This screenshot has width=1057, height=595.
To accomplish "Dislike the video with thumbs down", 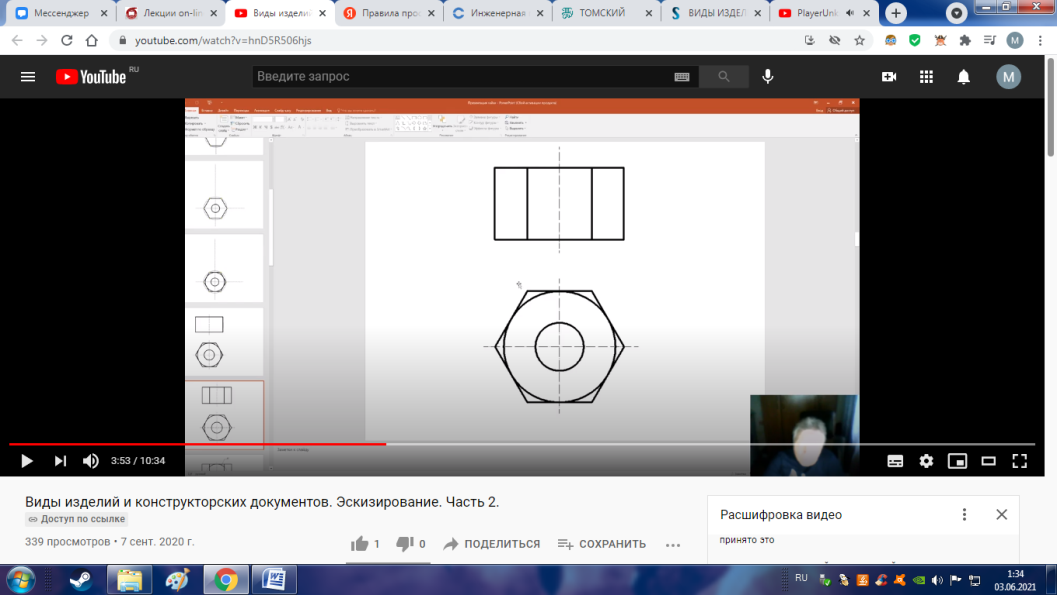I will coord(405,544).
